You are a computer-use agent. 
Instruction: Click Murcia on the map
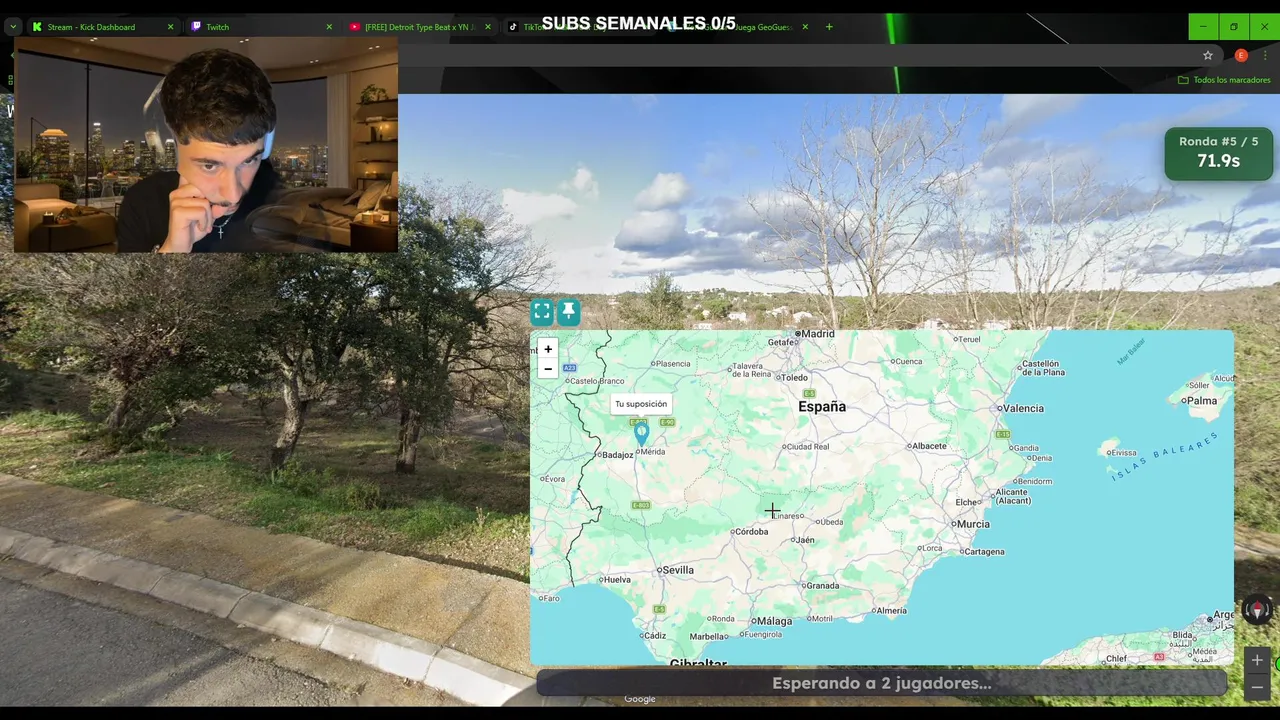click(972, 524)
